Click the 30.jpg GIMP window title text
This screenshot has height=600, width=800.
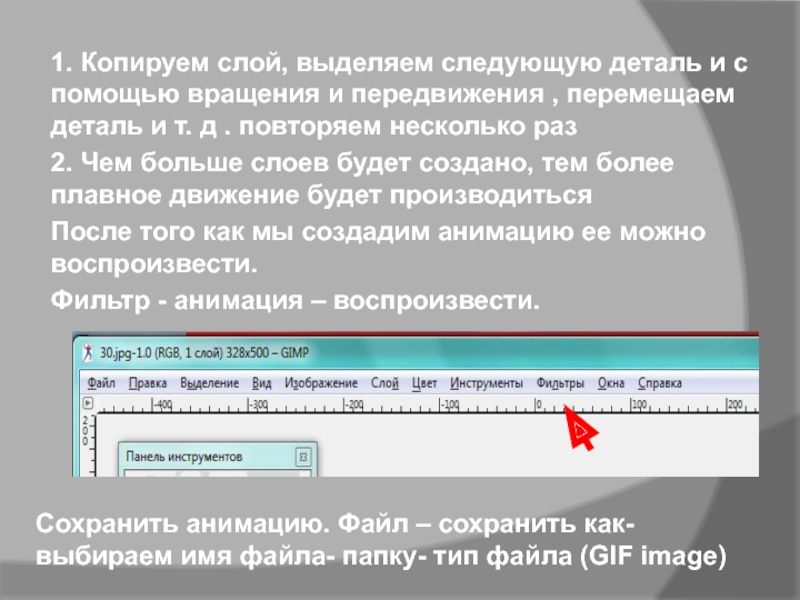coord(204,353)
